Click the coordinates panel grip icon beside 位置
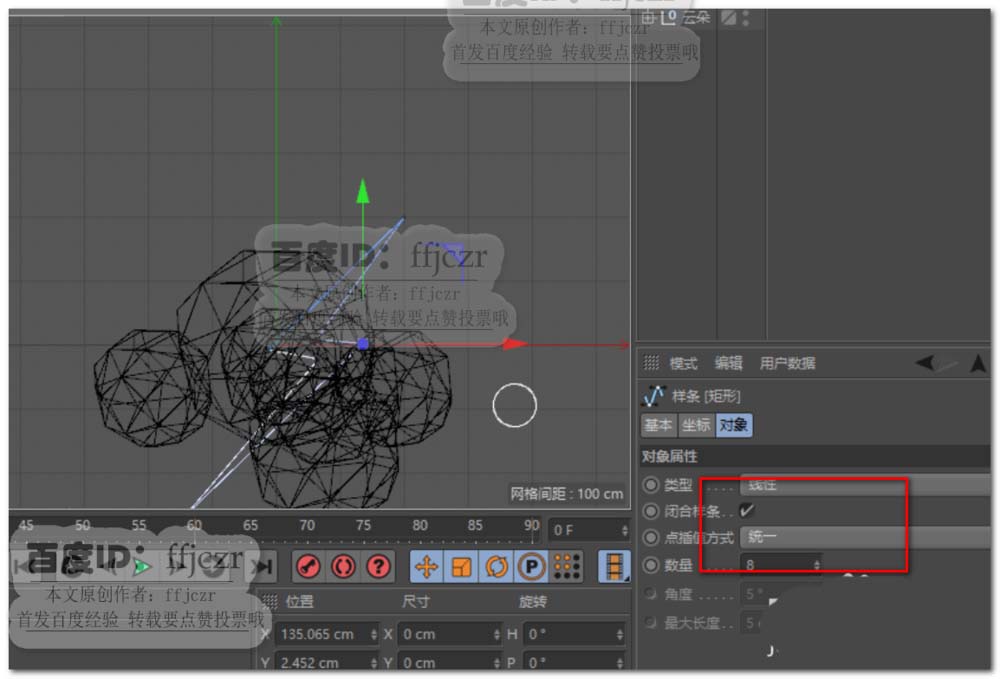 [x=270, y=601]
